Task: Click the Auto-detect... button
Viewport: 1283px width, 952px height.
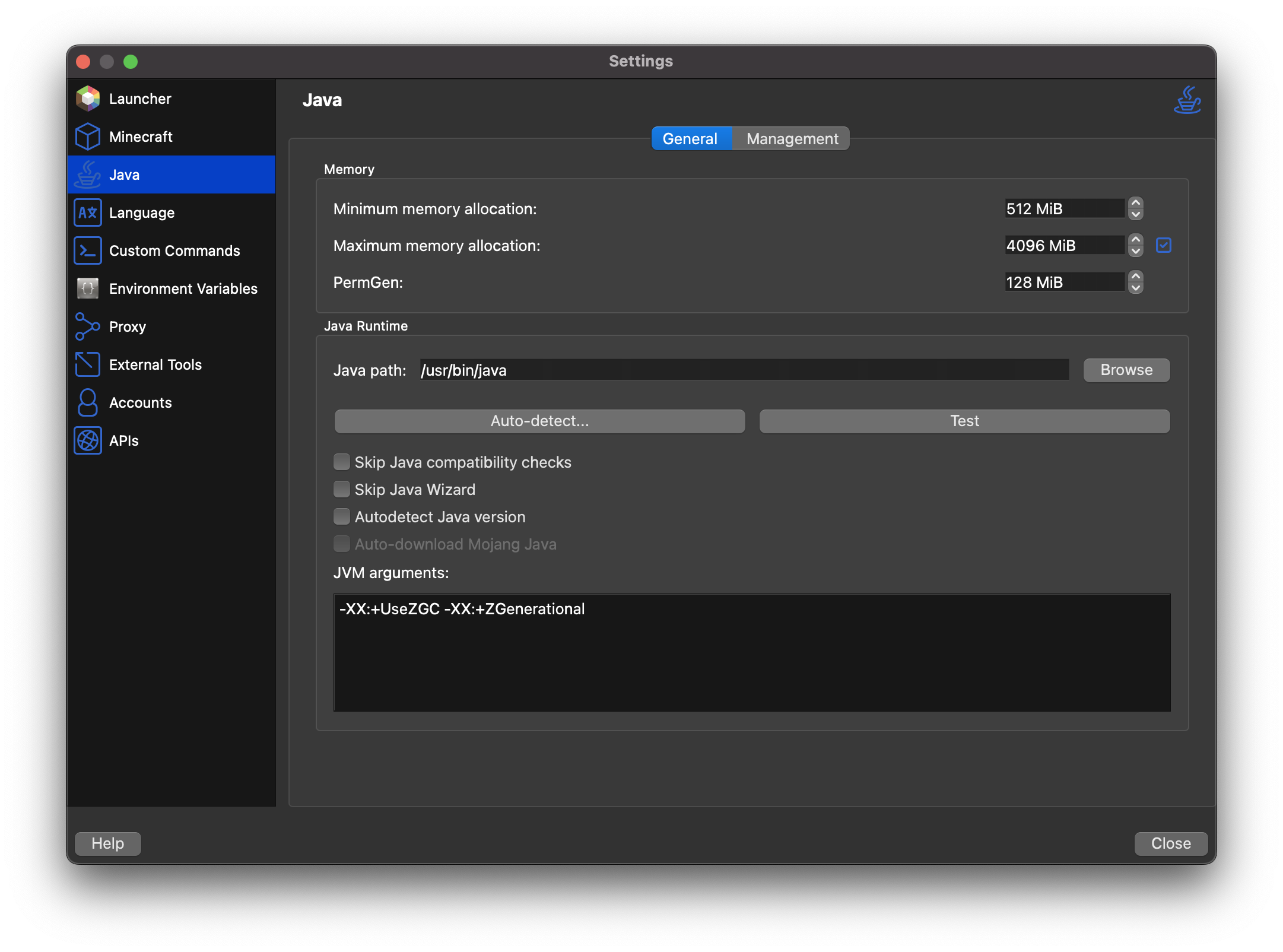Action: click(539, 421)
